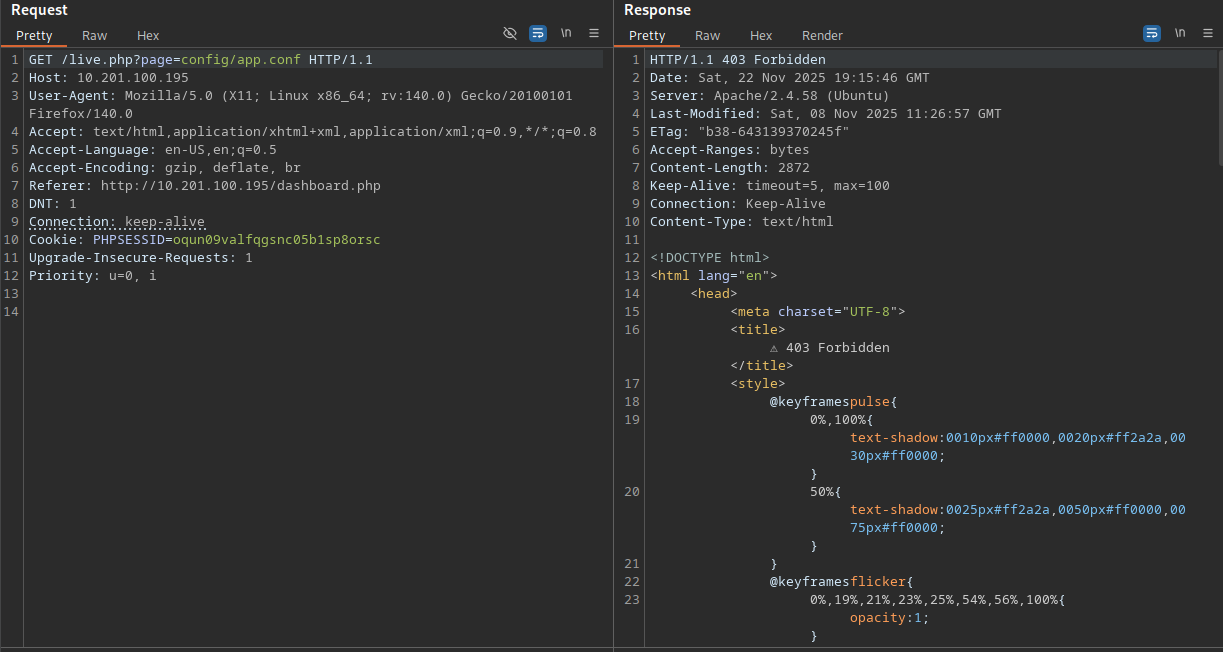
Task: Open the Response Render tab
Action: pyautogui.click(x=822, y=36)
